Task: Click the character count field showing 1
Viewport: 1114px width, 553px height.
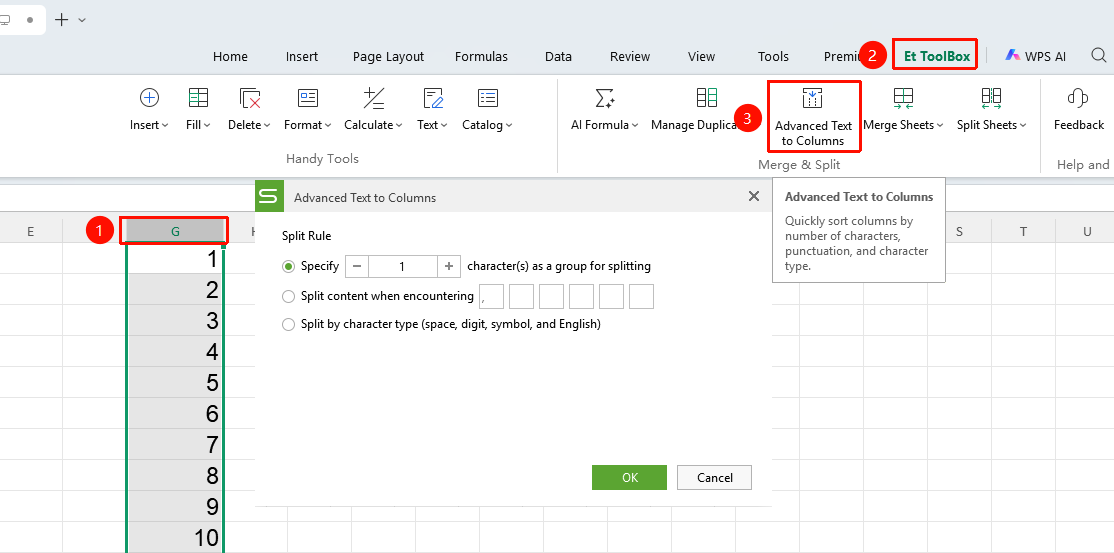Action: pos(403,267)
